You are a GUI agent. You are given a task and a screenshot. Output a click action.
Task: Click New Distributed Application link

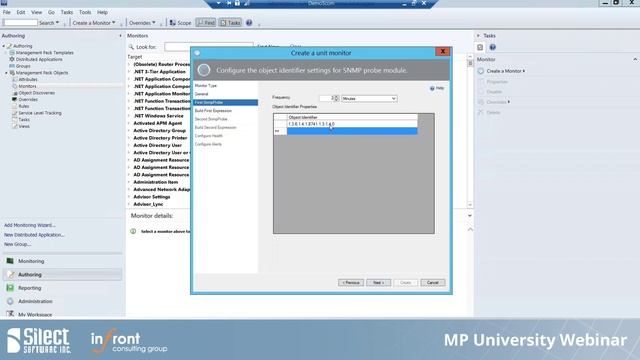[x=34, y=235]
